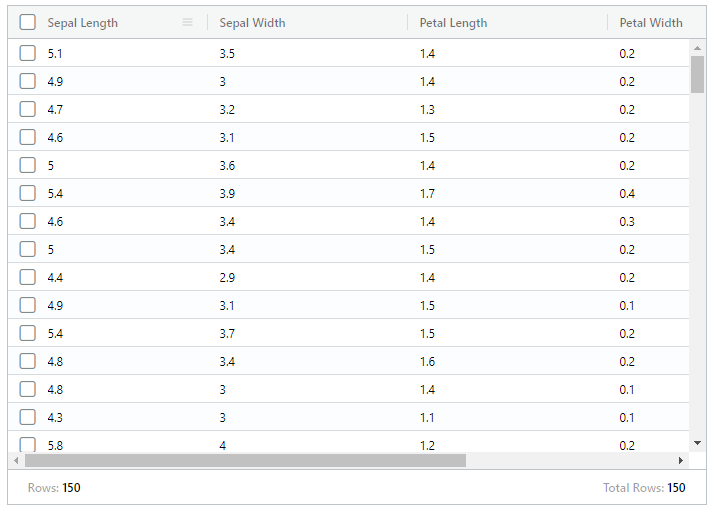727x514 pixels.
Task: Sort by Sepal Width column header
Action: tap(252, 22)
